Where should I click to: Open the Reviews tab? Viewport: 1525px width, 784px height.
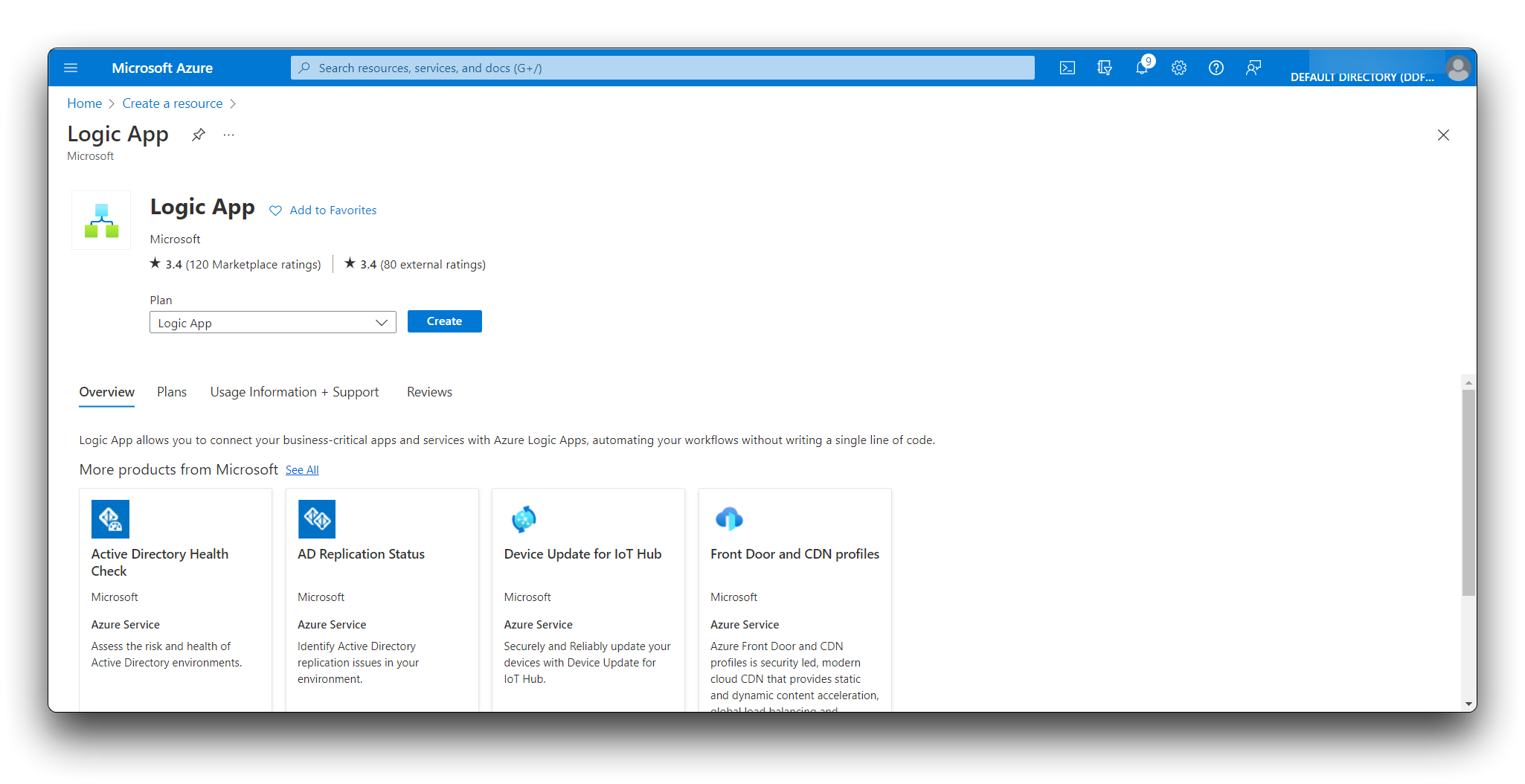(429, 392)
